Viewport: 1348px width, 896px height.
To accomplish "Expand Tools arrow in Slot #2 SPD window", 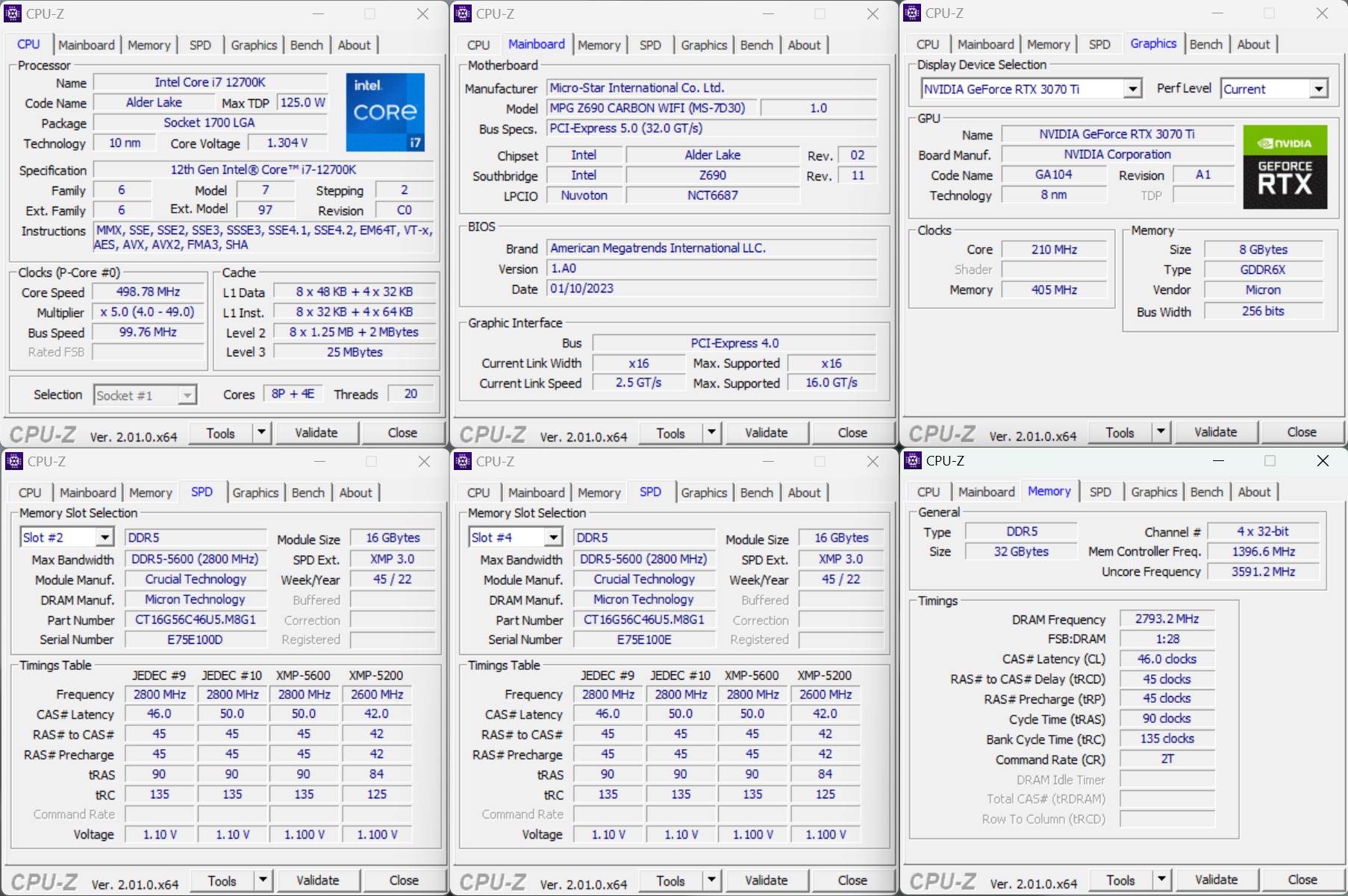I will [x=263, y=880].
